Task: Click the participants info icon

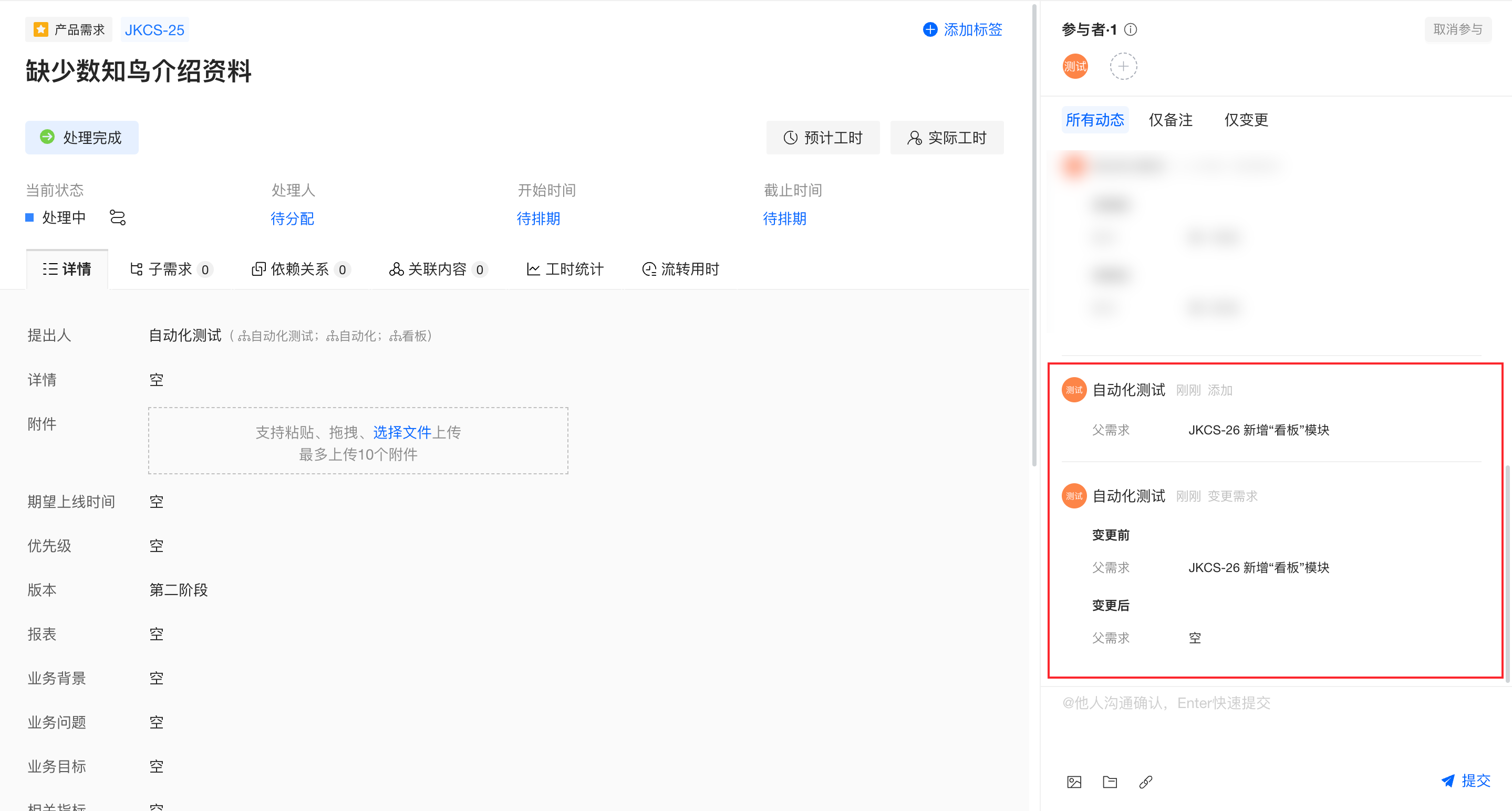Action: pos(1131,29)
